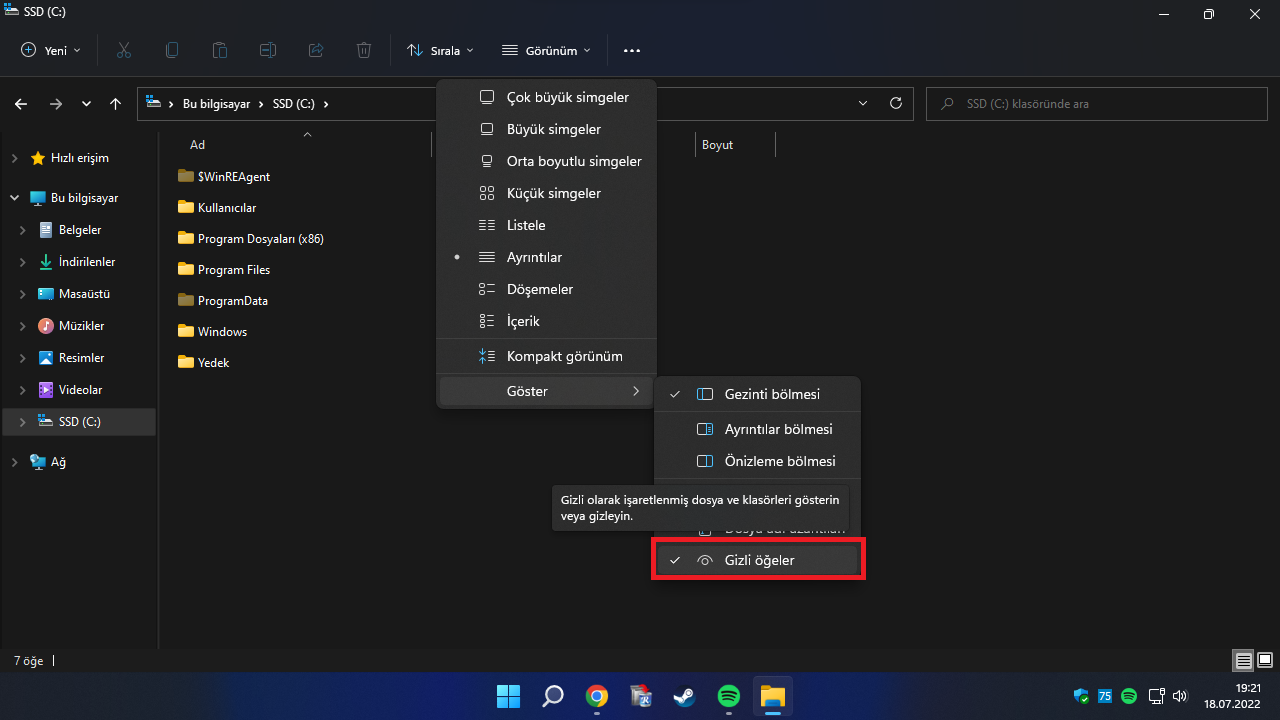
Task: Select the Windows folder
Action: pos(222,331)
